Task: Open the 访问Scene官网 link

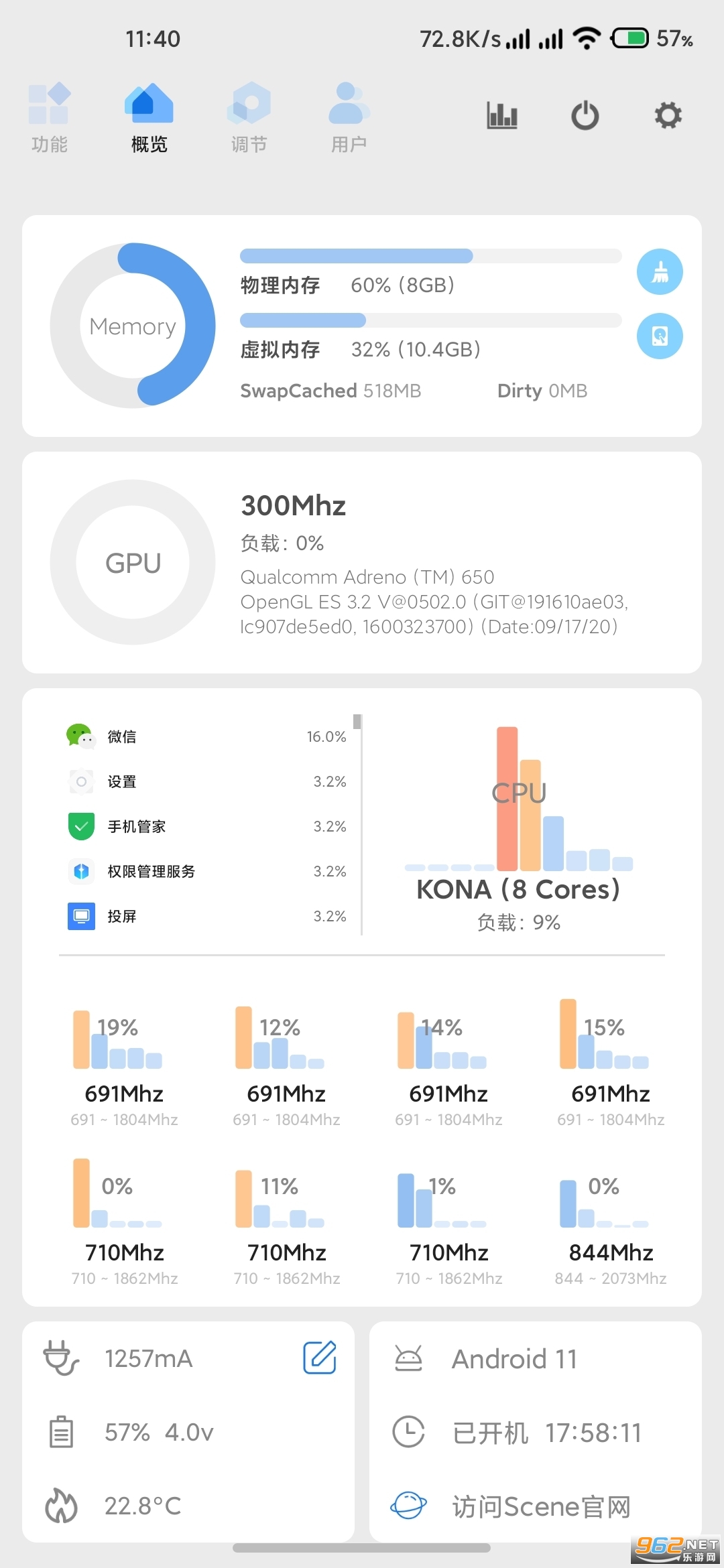Action: point(541,1506)
